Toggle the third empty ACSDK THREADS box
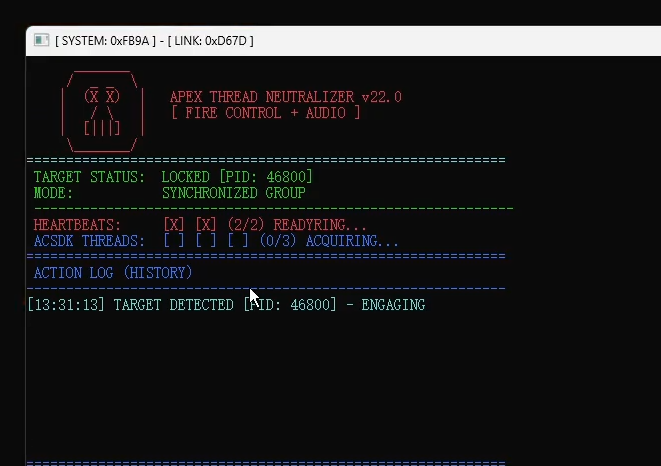The height and width of the screenshot is (466, 661). (238, 241)
